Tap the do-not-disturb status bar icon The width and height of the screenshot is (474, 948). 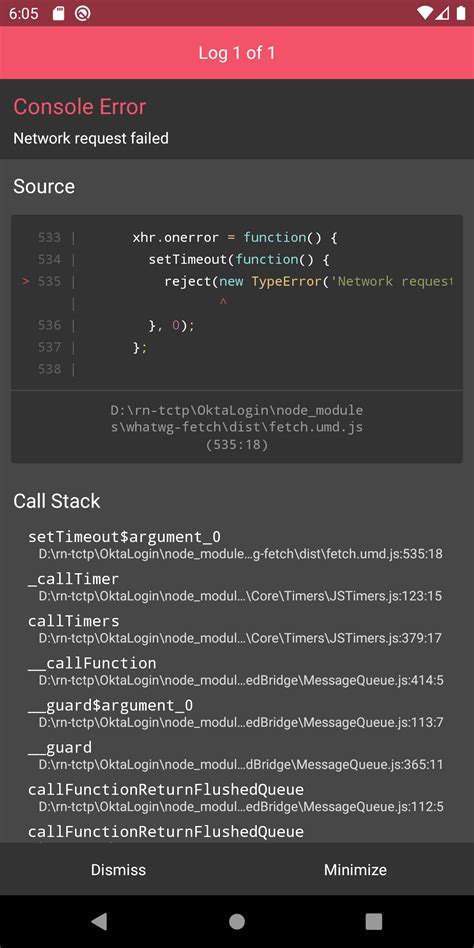[83, 13]
